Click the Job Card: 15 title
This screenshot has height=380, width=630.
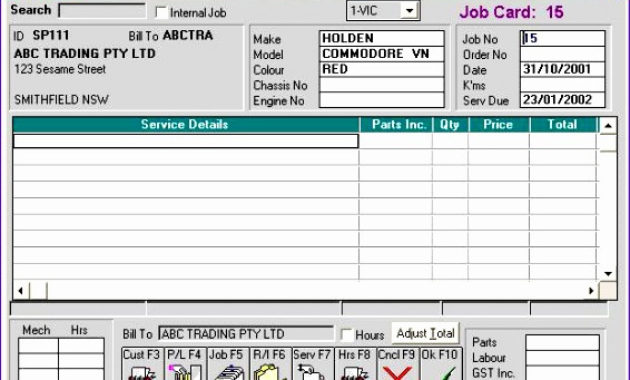click(x=511, y=12)
